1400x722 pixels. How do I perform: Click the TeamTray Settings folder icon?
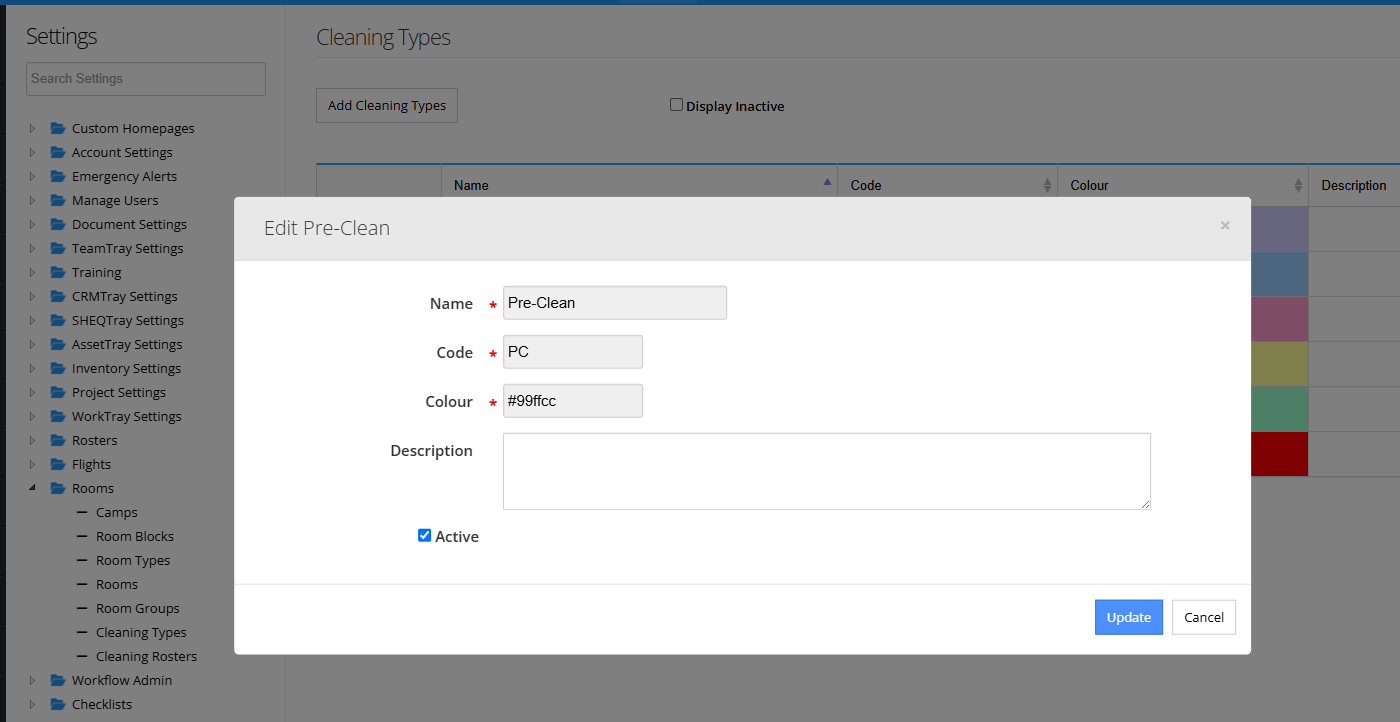point(58,248)
